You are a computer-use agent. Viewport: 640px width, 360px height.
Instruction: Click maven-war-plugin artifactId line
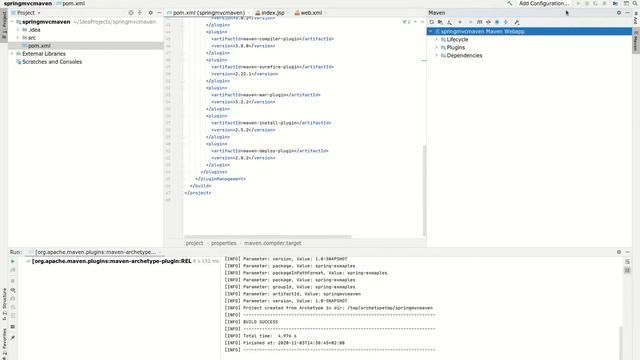coord(266,95)
